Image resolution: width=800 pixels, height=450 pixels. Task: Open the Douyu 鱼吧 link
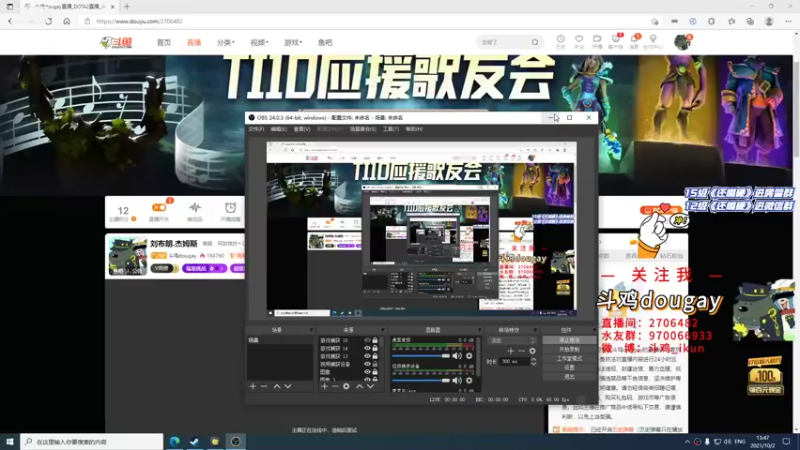pos(325,43)
